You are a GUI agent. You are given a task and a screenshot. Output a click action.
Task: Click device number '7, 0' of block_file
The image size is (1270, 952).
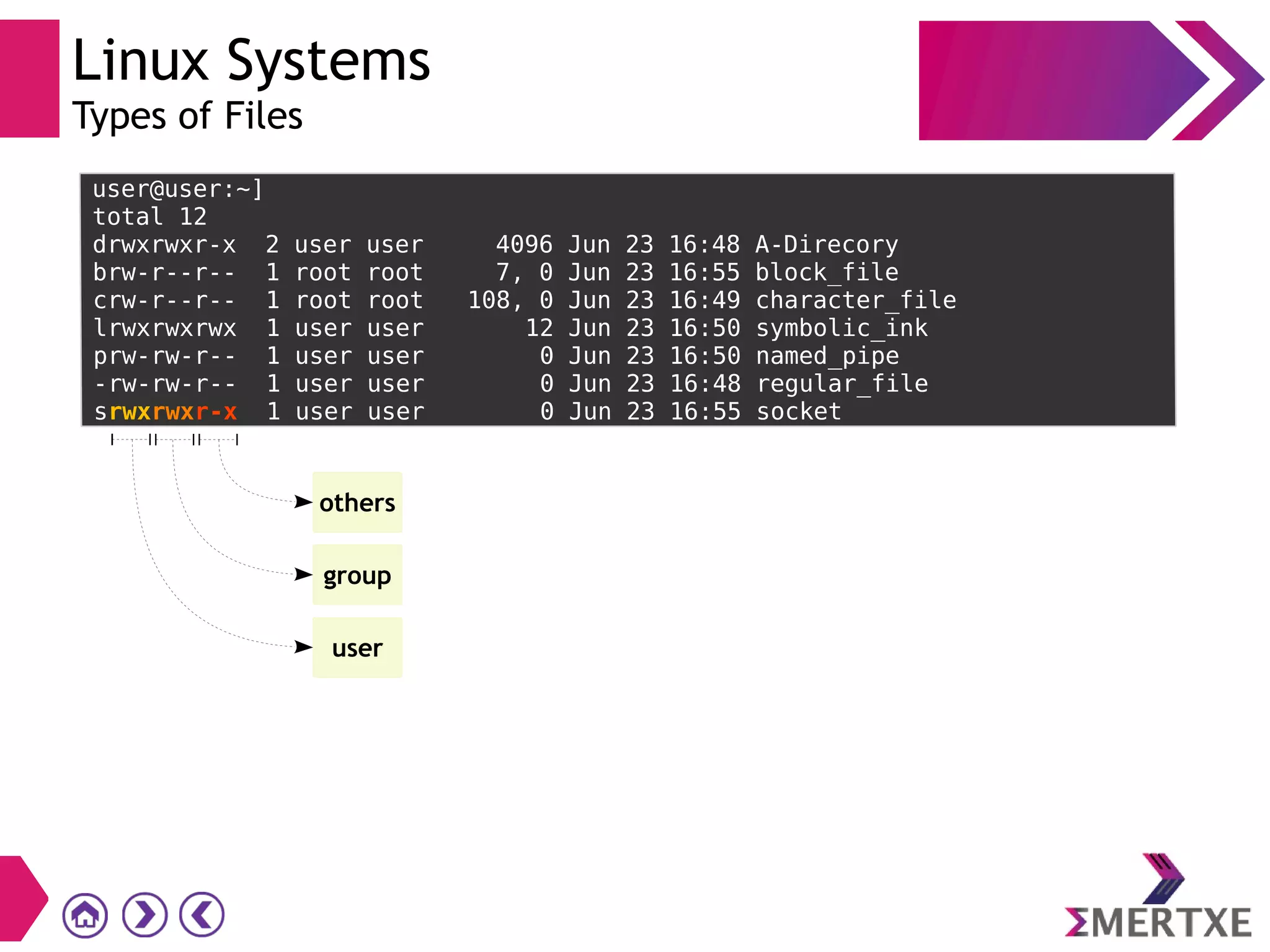point(525,273)
